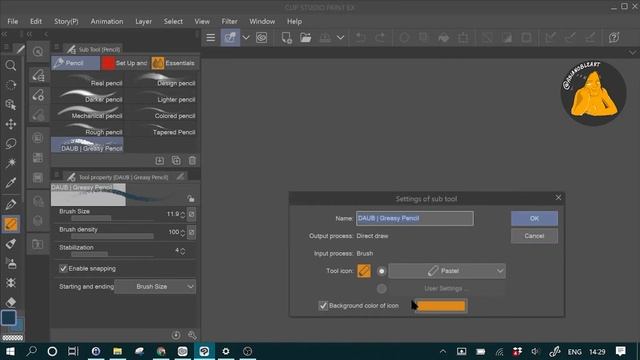Viewport: 640px width, 360px height.
Task: Toggle Enable snapping checkbox
Action: click(x=63, y=268)
